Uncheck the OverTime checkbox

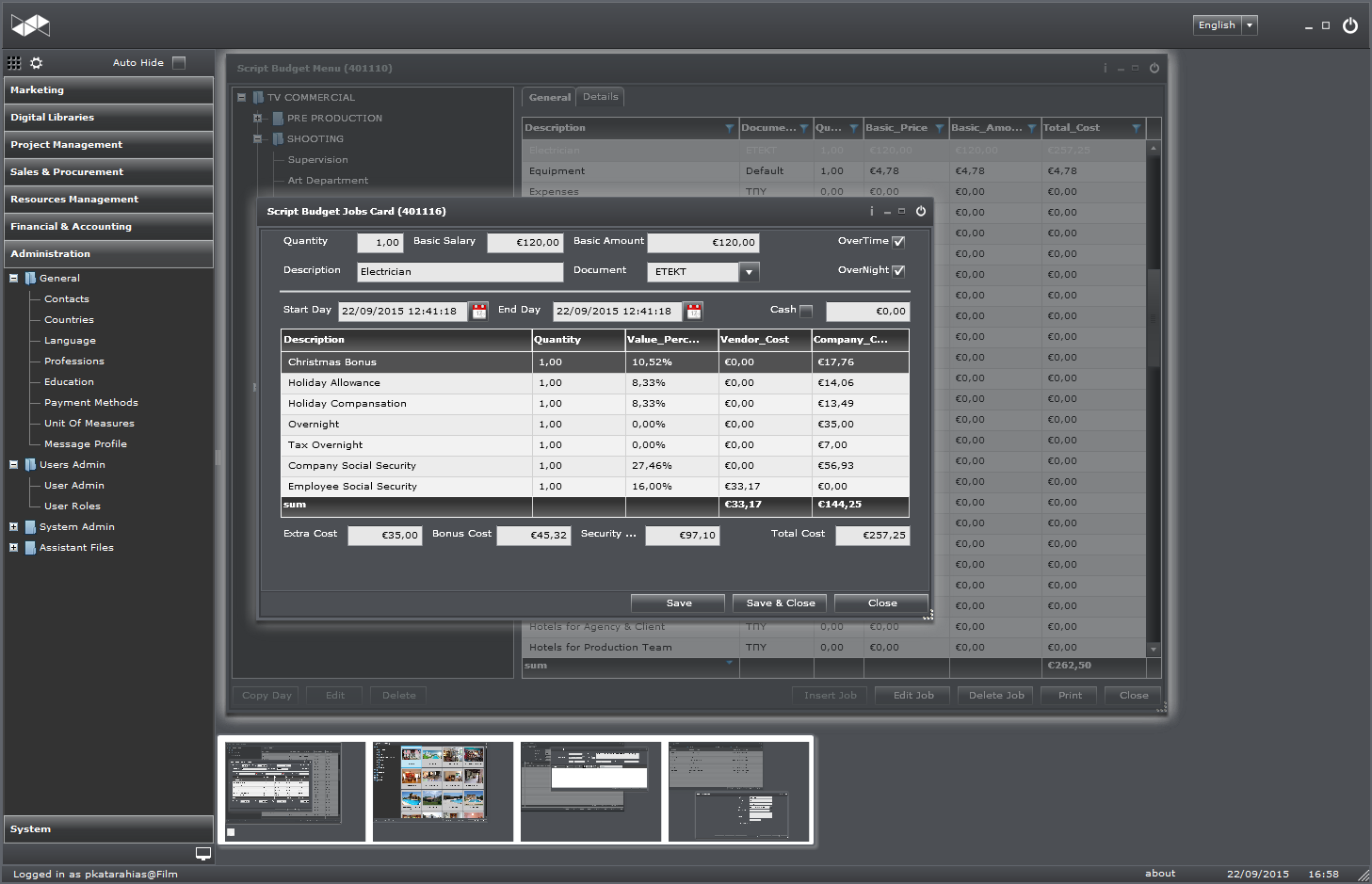pyautogui.click(x=898, y=242)
